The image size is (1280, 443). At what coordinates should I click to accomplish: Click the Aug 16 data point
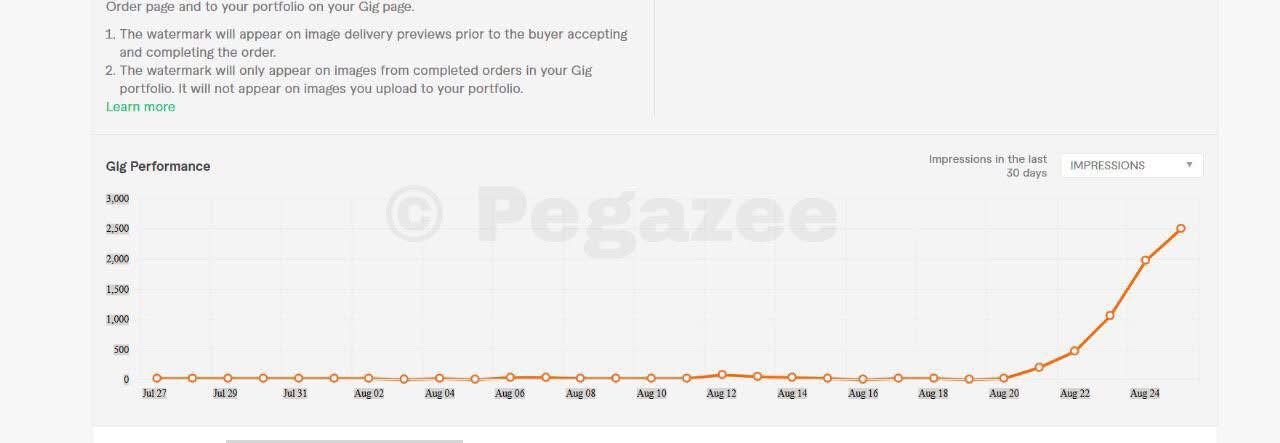[863, 379]
